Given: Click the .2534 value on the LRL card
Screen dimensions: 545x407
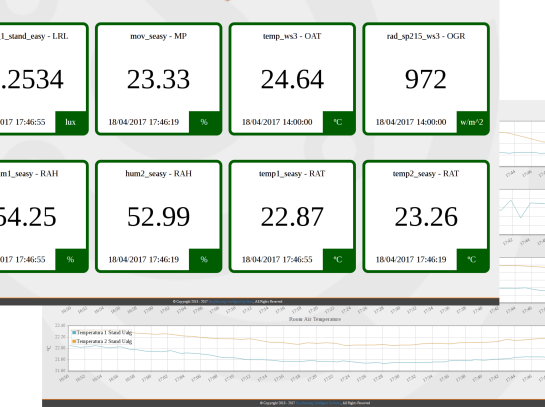Looking at the screenshot, I should [31, 80].
